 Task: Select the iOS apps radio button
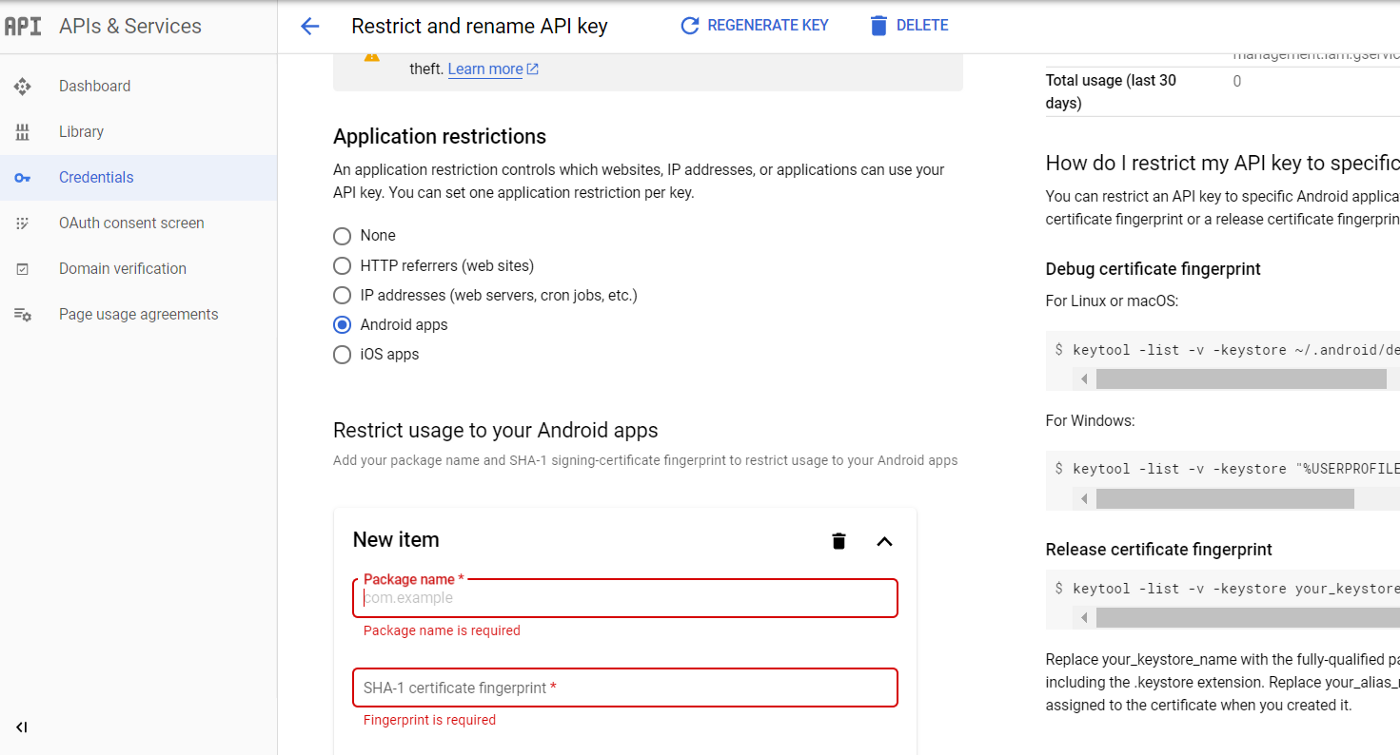(342, 355)
